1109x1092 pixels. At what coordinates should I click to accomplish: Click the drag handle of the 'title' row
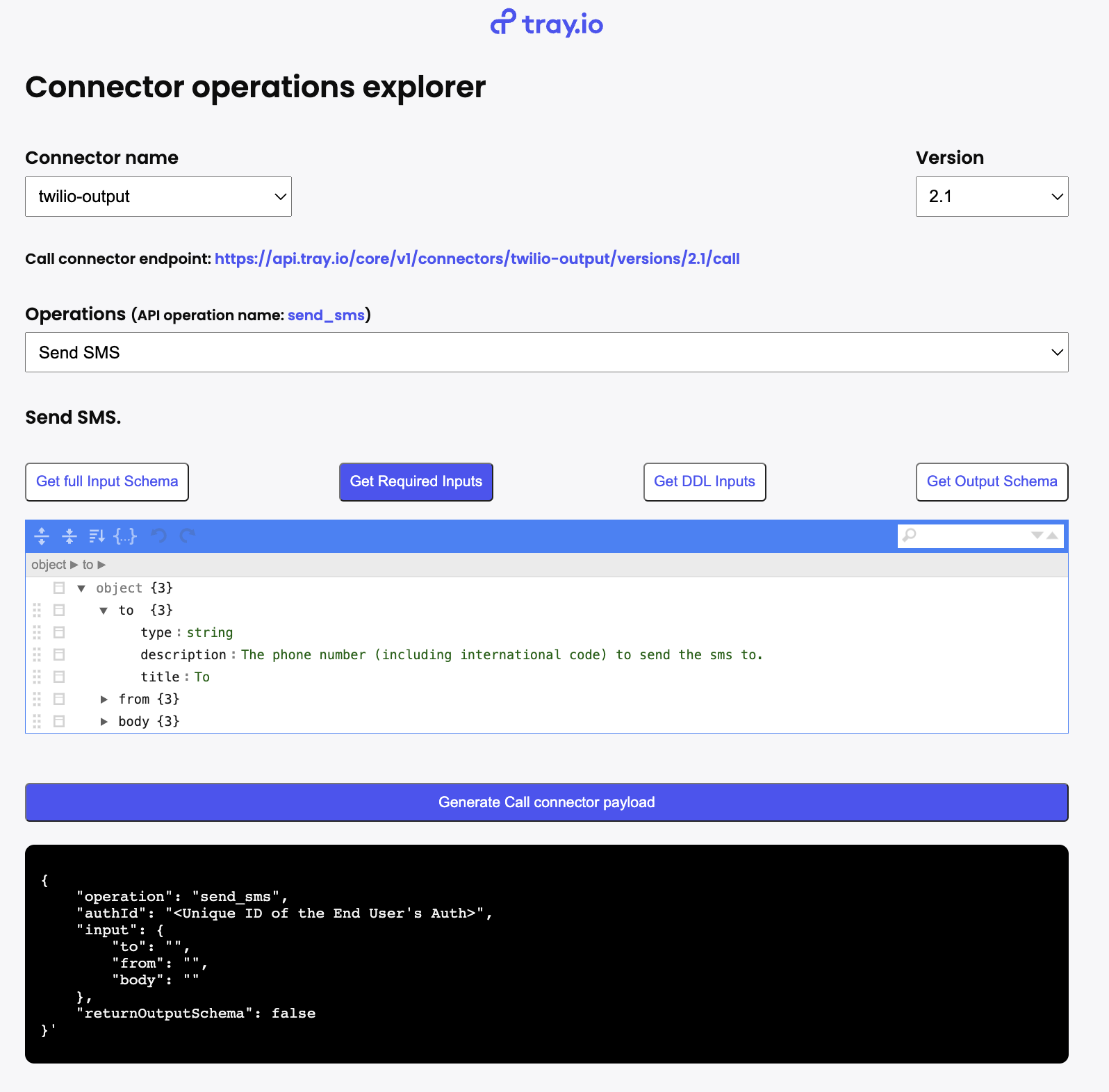click(x=37, y=677)
